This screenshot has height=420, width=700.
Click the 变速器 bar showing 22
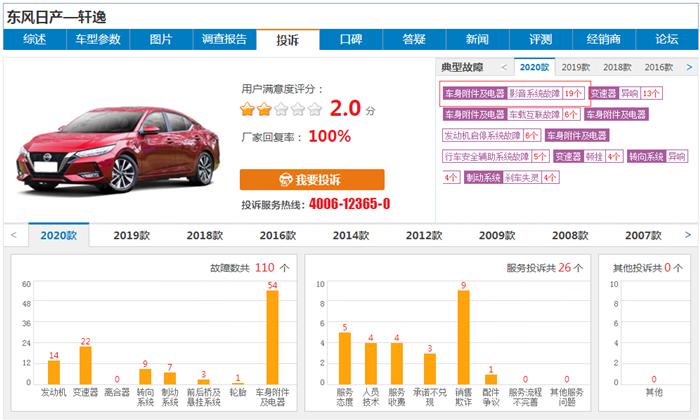pos(85,365)
